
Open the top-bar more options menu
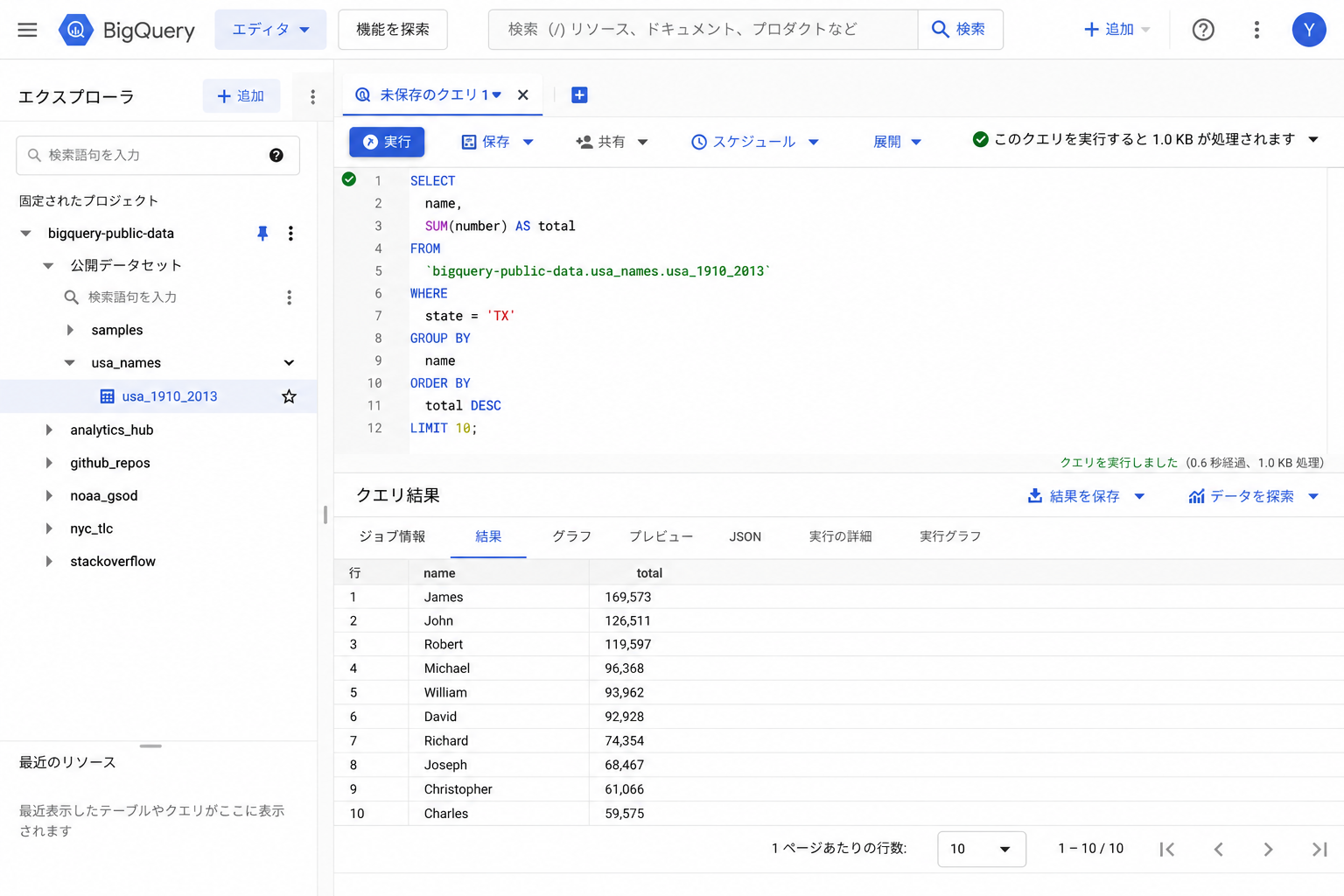[1256, 30]
